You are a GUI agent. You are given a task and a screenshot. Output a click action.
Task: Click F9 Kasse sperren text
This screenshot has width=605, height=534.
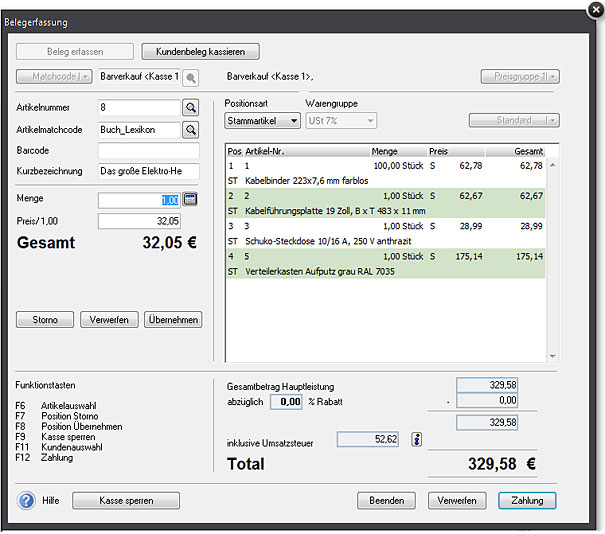[55, 437]
